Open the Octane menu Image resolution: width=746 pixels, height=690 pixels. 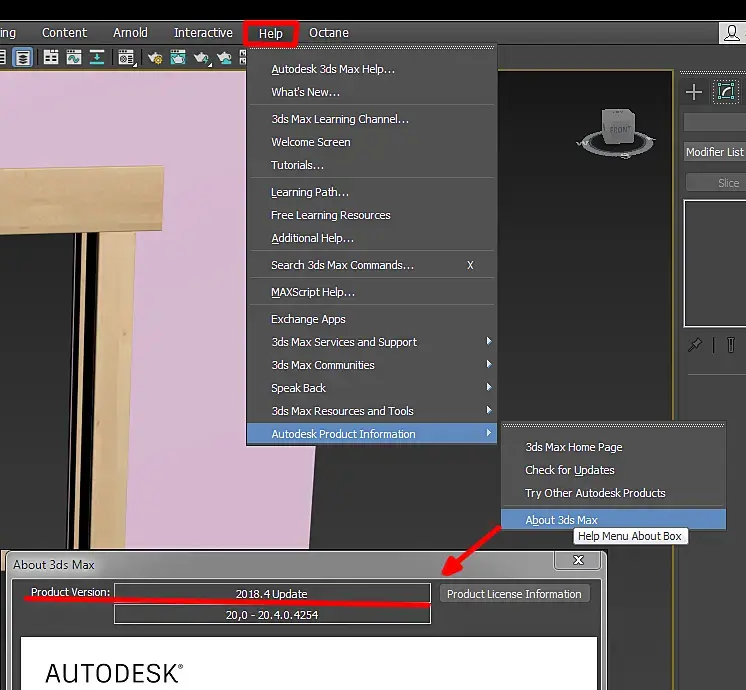[x=329, y=33]
